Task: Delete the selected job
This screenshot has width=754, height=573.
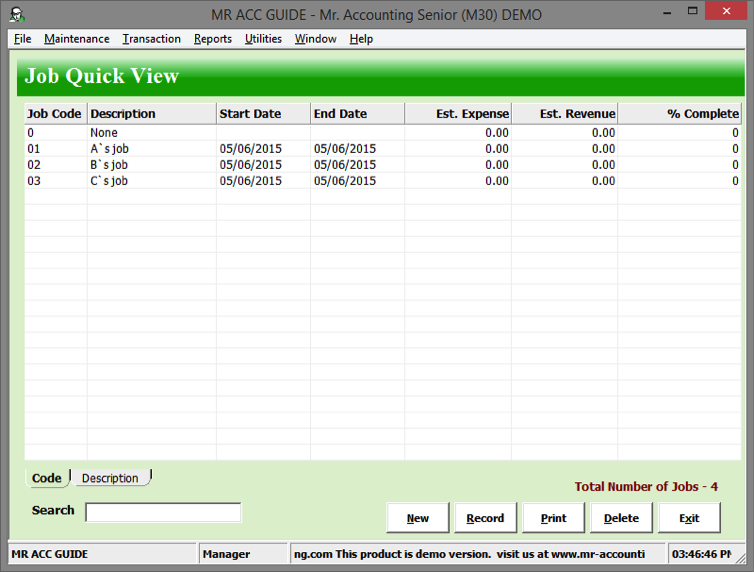Action: [x=621, y=518]
